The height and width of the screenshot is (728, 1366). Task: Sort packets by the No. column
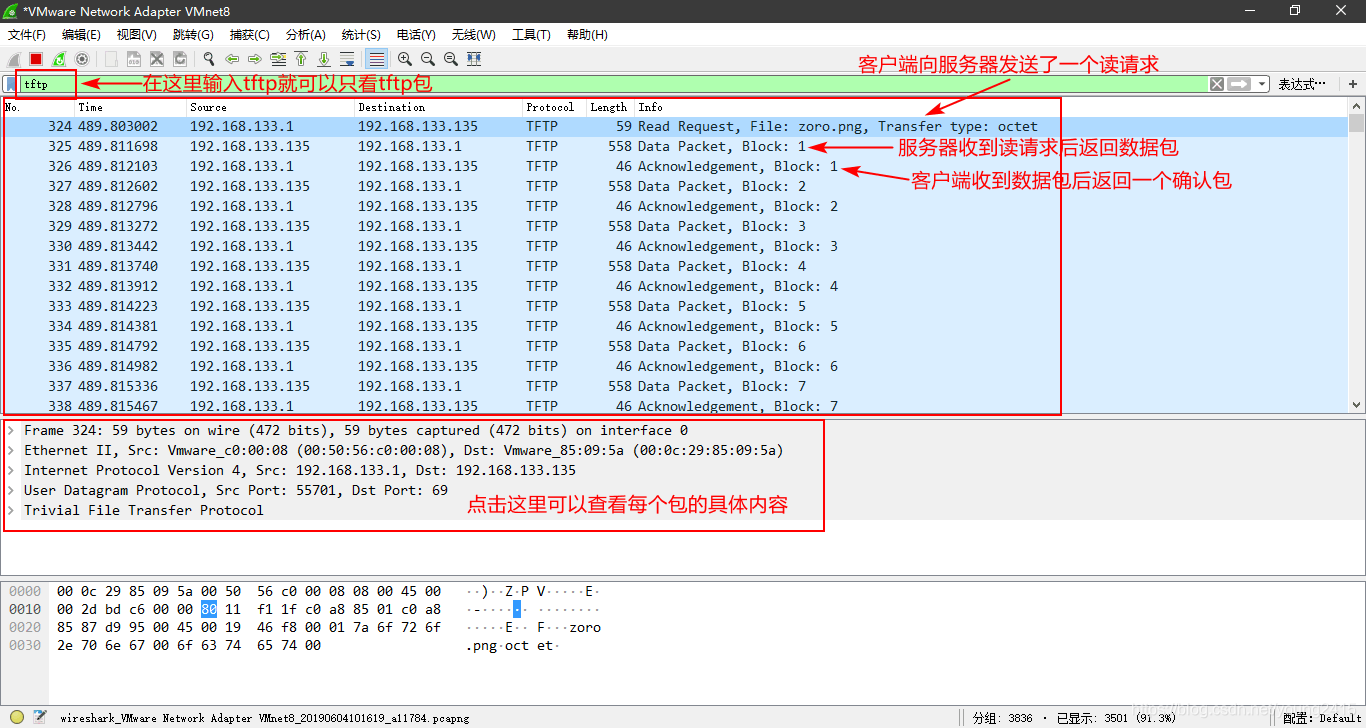38,107
